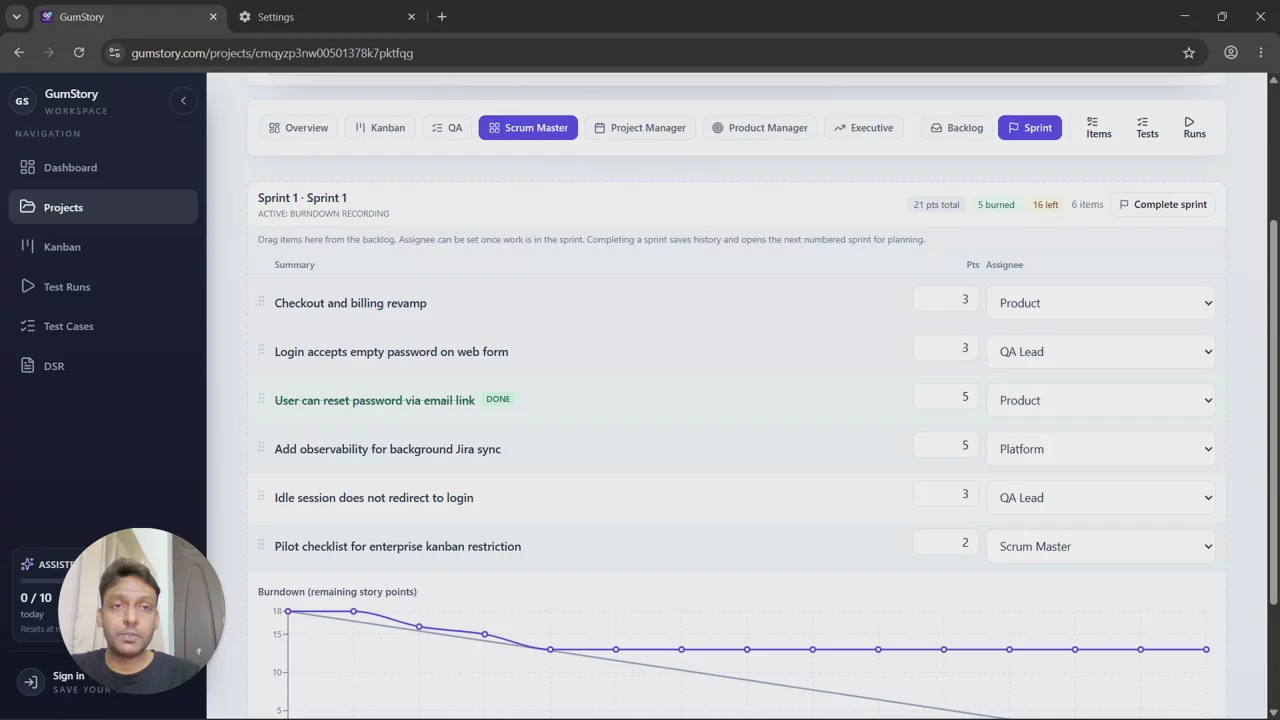1280x720 pixels.
Task: Grab the drag handle of Checkout and billing revamp
Action: (x=261, y=302)
